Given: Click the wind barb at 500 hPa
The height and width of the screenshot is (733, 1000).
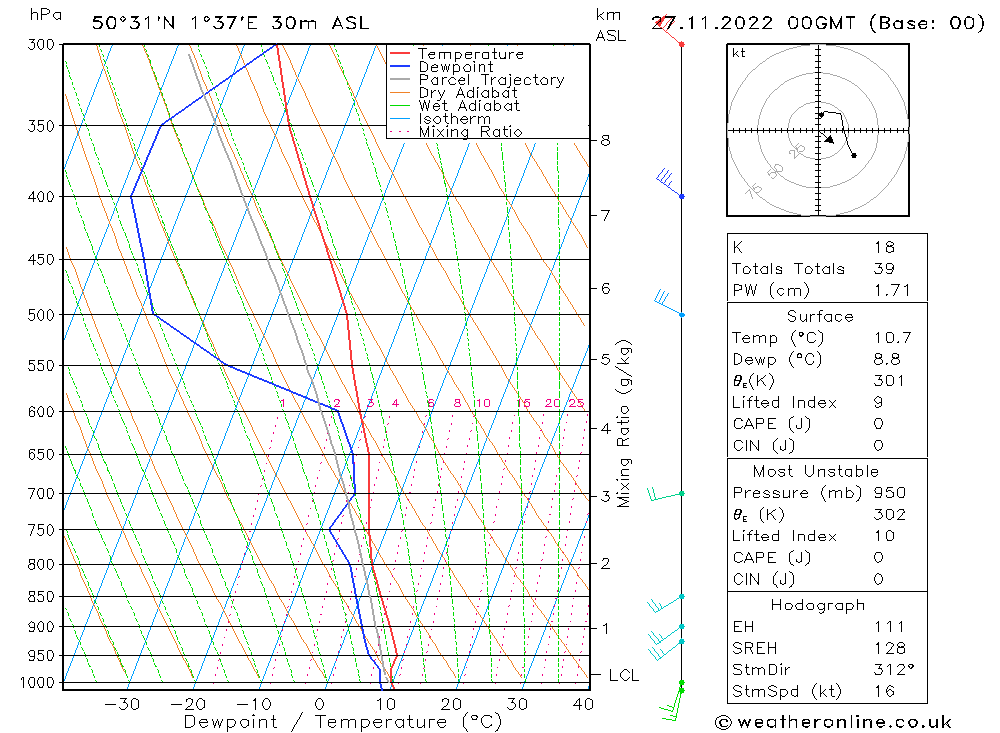Looking at the screenshot, I should [x=669, y=304].
